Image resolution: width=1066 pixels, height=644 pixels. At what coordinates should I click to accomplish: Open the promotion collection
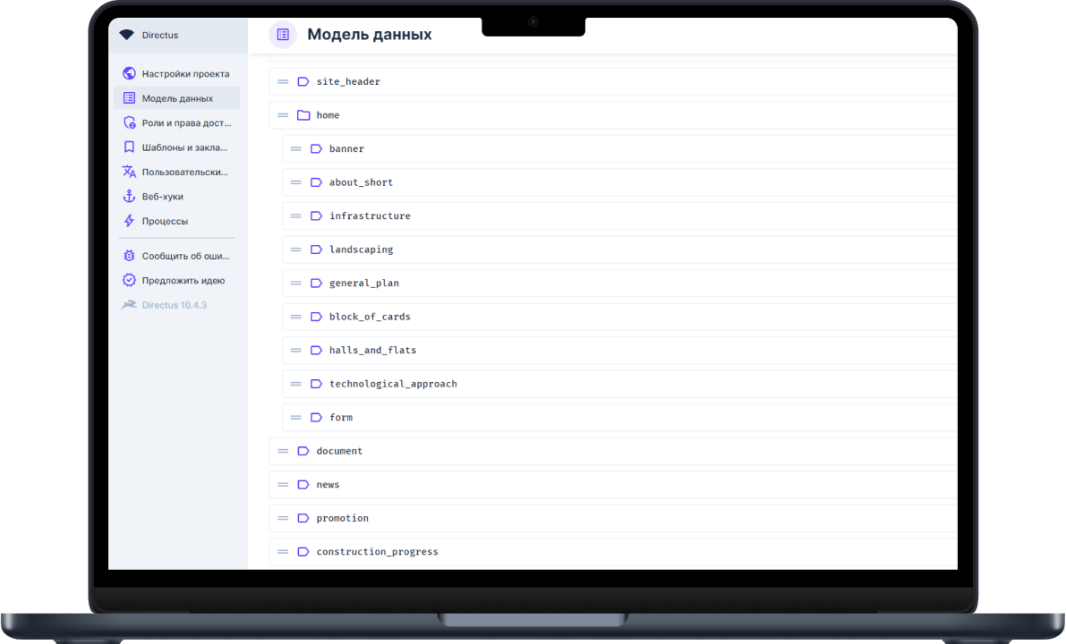tap(613, 518)
